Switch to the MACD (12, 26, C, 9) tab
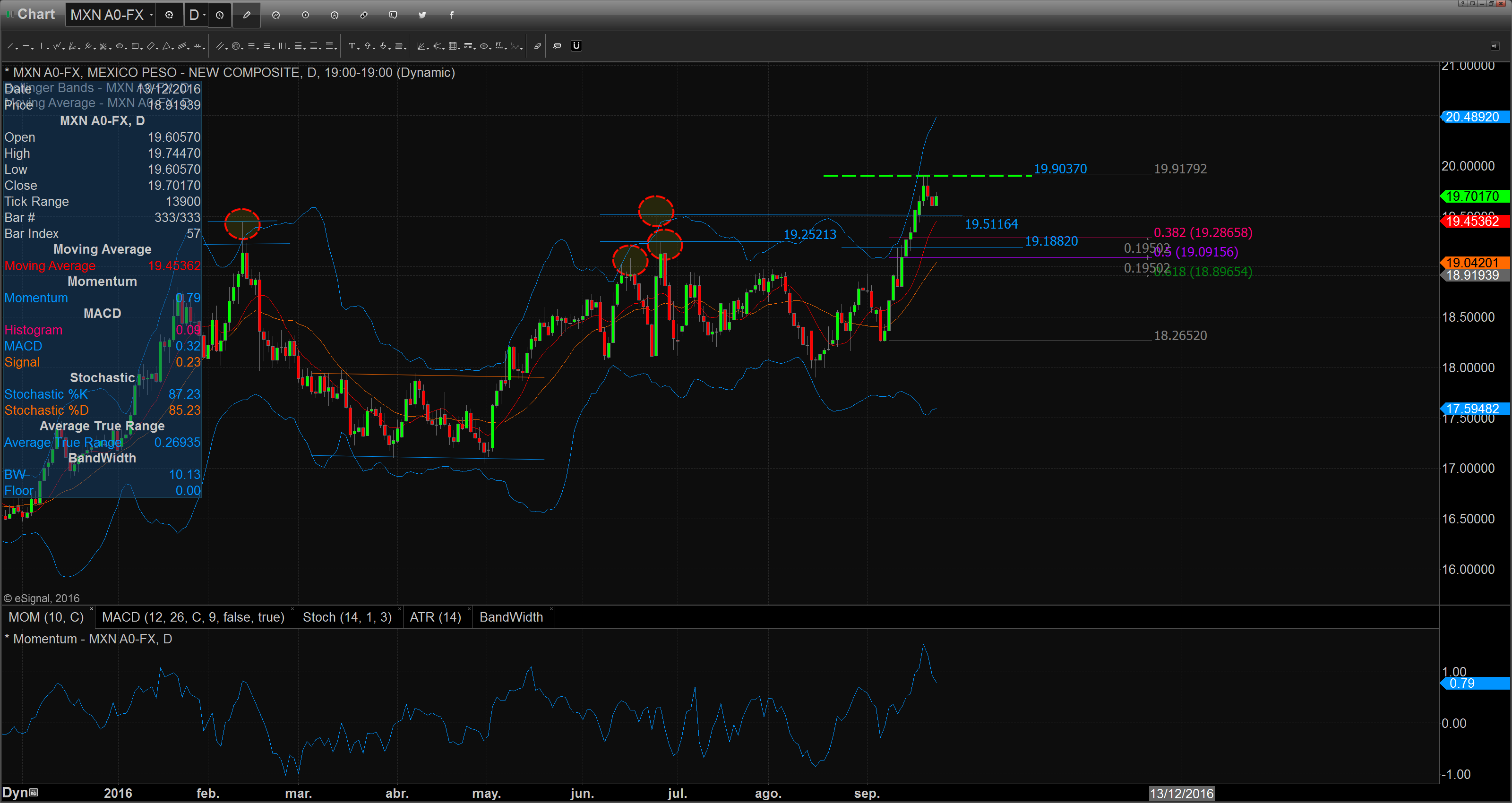This screenshot has height=803, width=1512. click(193, 617)
